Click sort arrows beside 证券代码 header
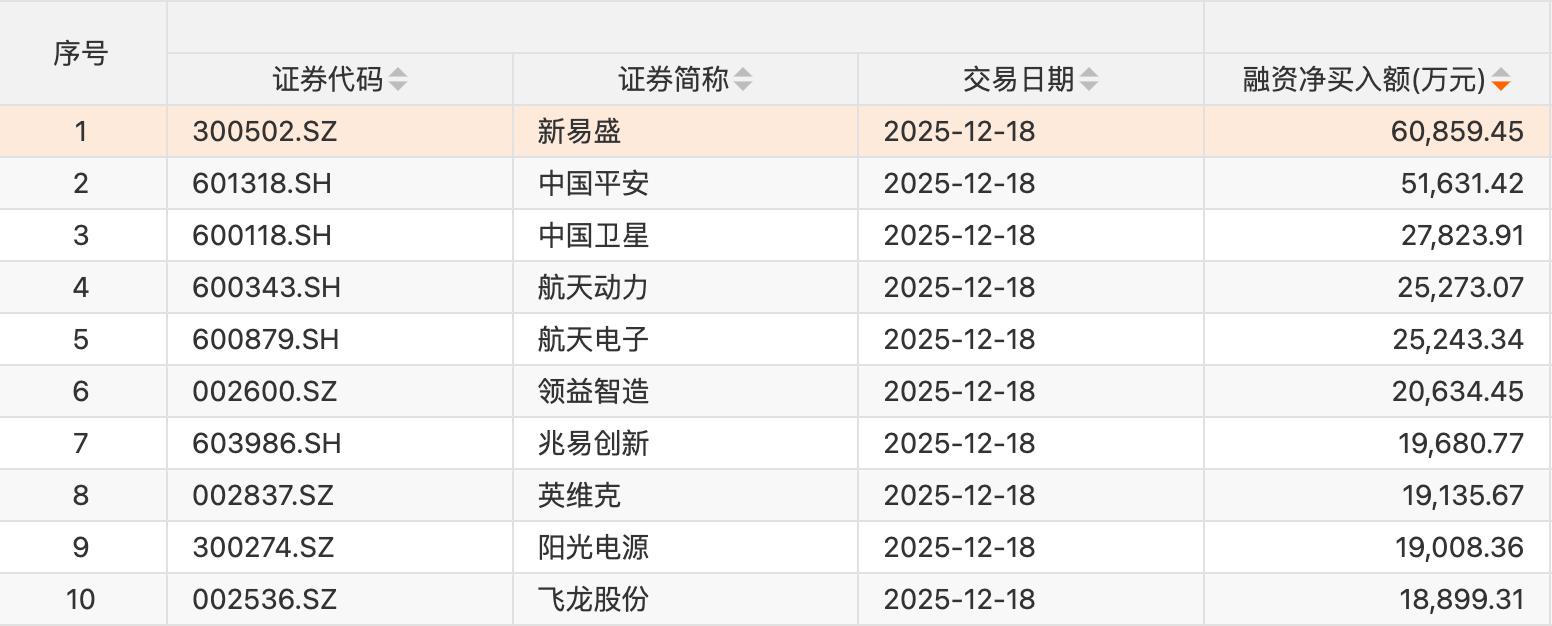 (x=398, y=80)
